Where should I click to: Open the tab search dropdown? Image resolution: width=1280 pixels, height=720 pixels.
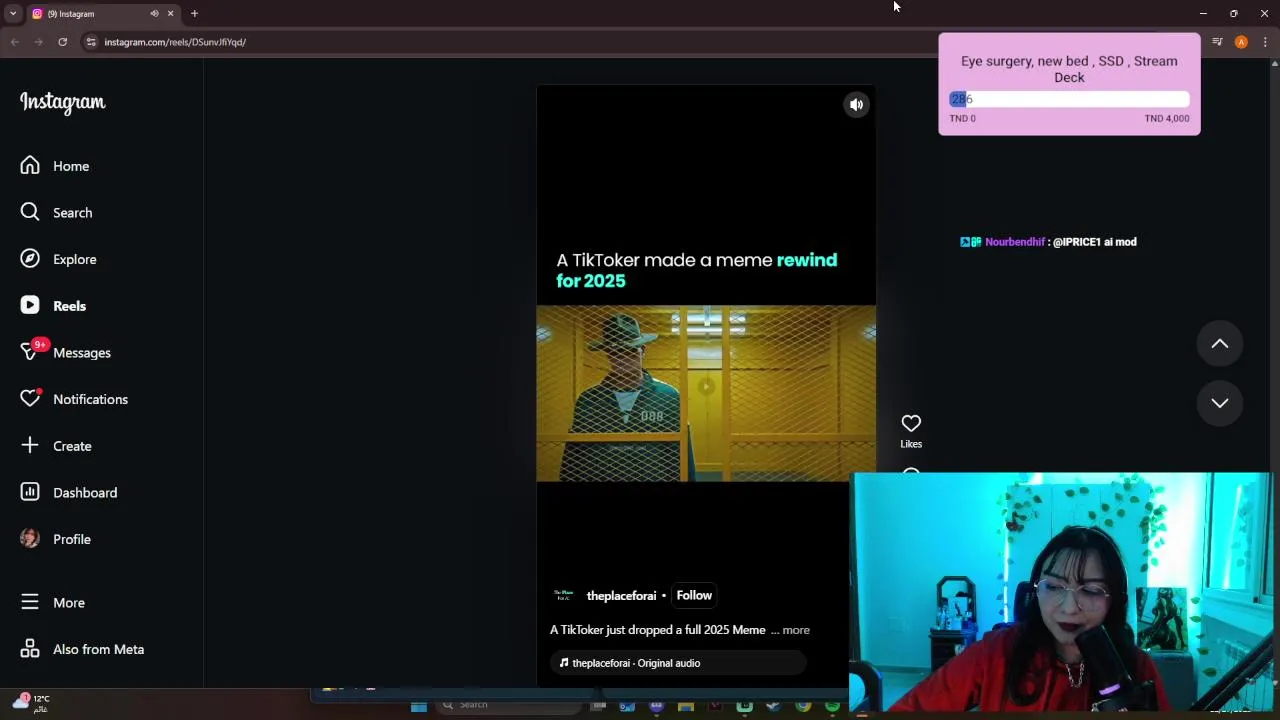tap(13, 13)
